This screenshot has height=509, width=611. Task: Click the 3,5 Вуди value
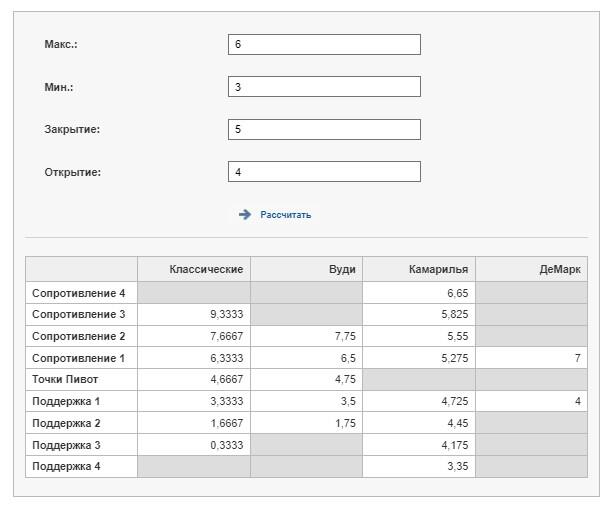coord(348,401)
